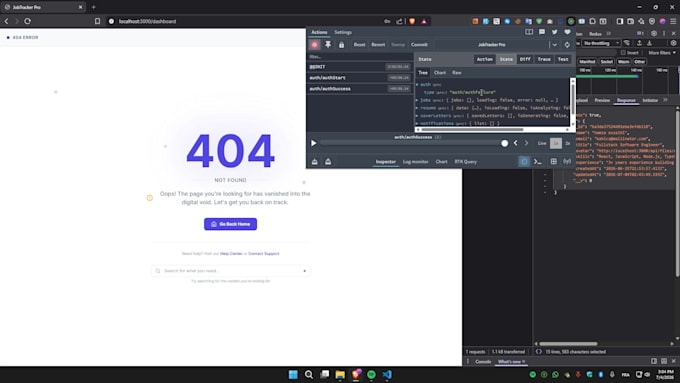The image size is (680, 383).
Task: Click the Go Back Home button
Action: pyautogui.click(x=230, y=224)
